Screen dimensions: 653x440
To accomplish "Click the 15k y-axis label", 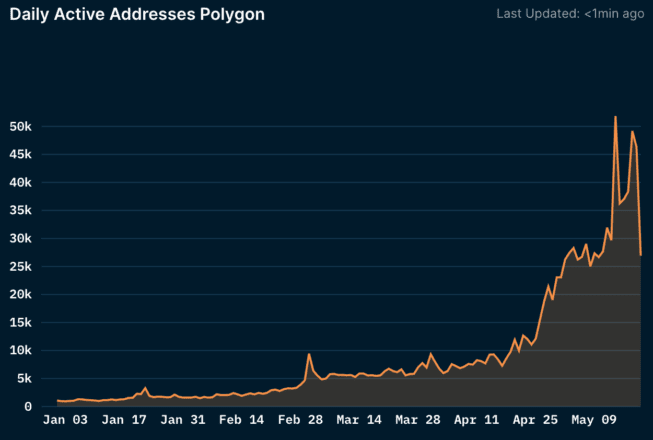I will 20,323.
